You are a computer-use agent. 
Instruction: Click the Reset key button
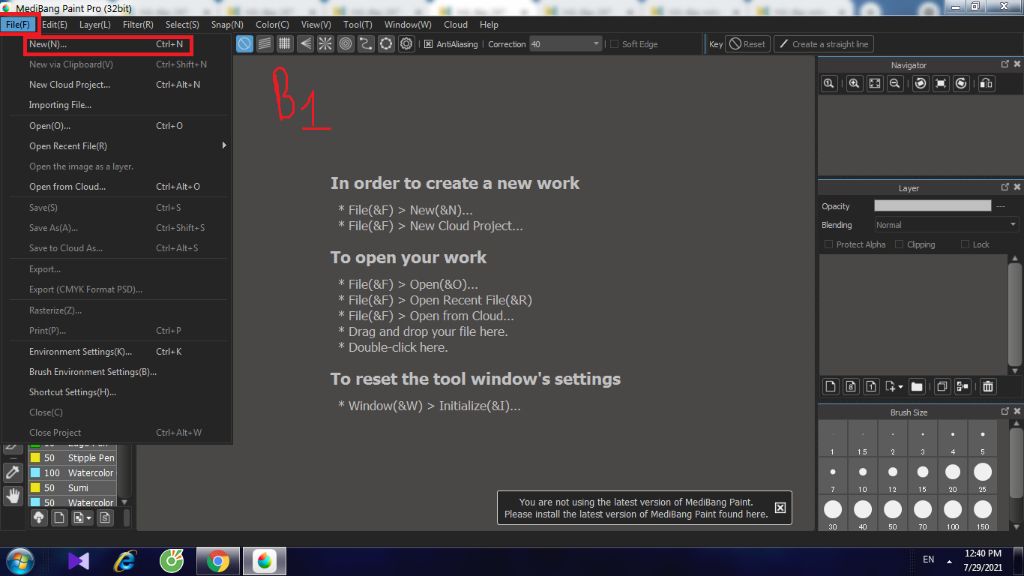747,44
